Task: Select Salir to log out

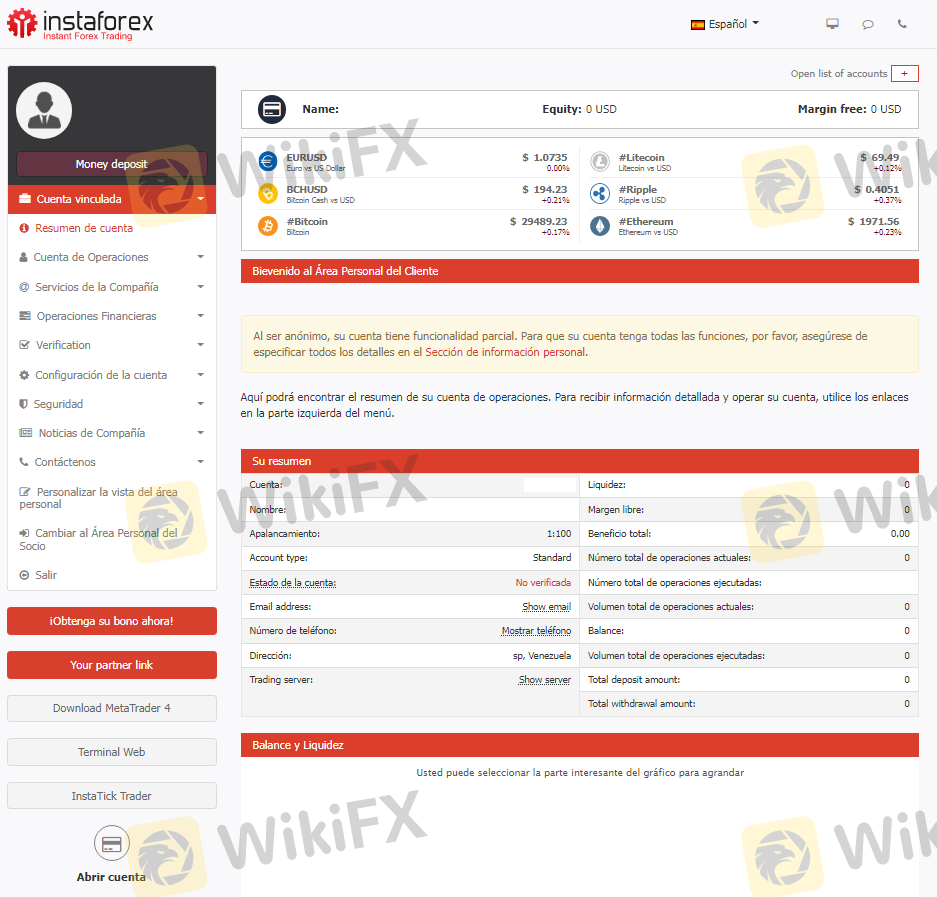Action: 46,575
